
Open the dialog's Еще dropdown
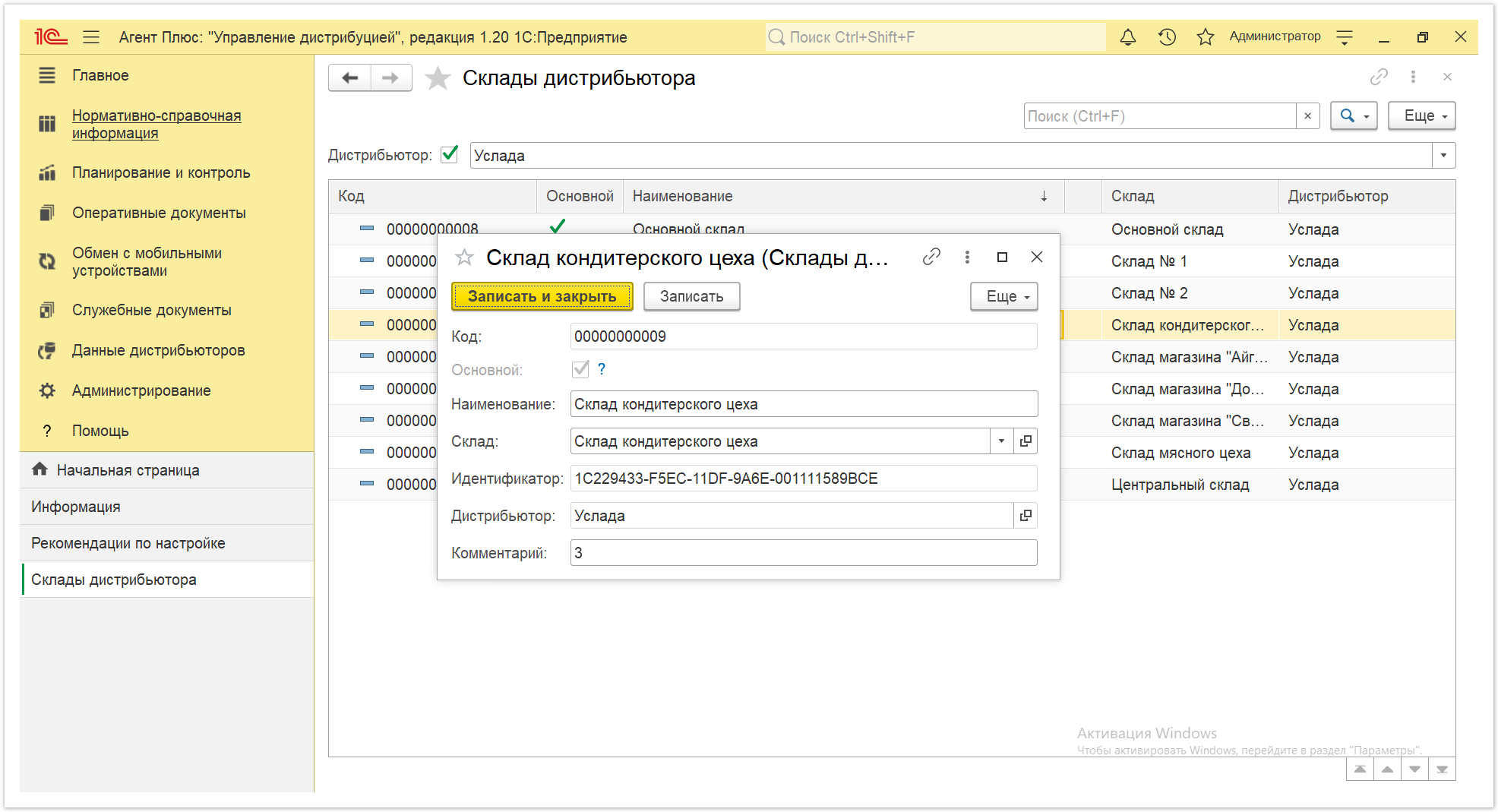coord(1004,296)
